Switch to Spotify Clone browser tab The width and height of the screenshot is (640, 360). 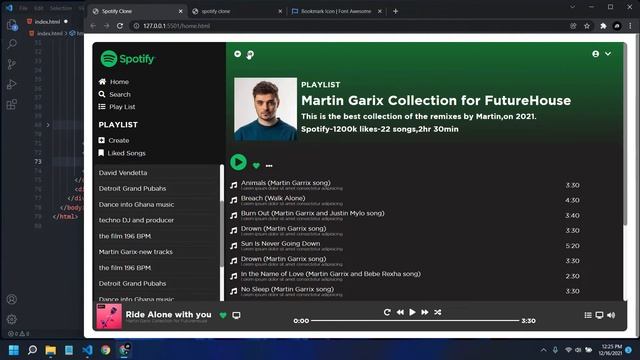coord(137,11)
